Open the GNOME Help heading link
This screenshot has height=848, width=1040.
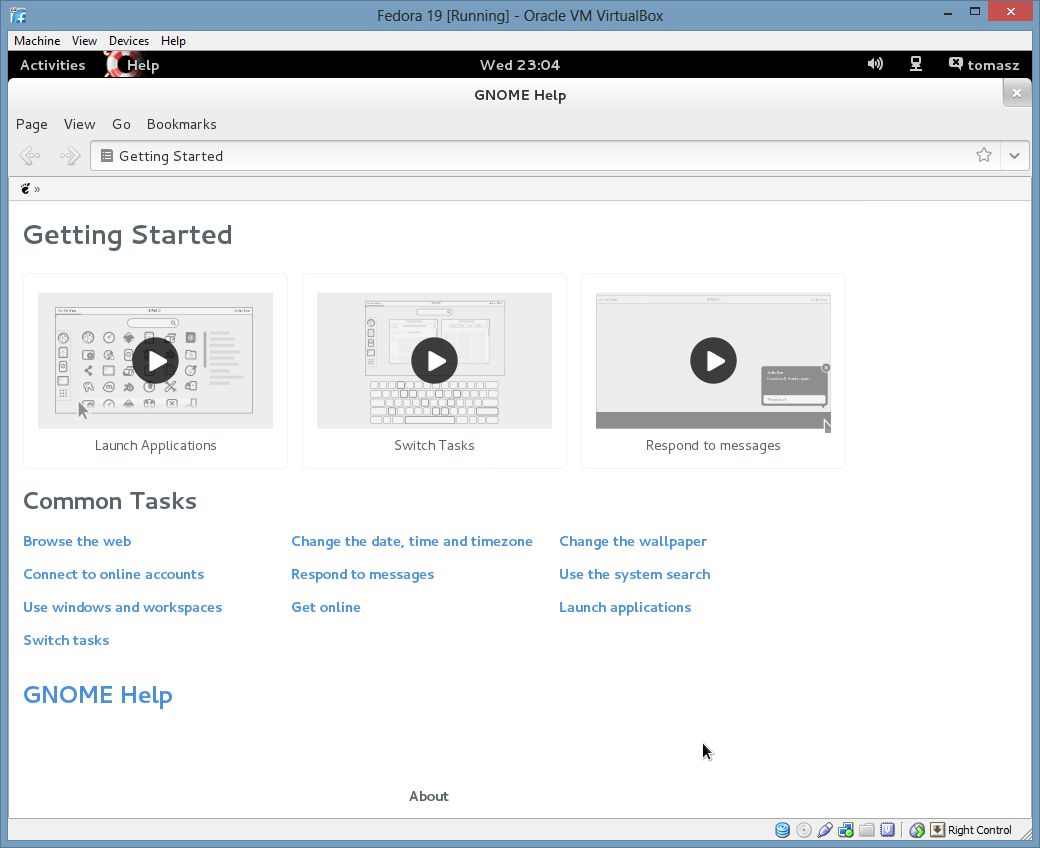pos(98,695)
